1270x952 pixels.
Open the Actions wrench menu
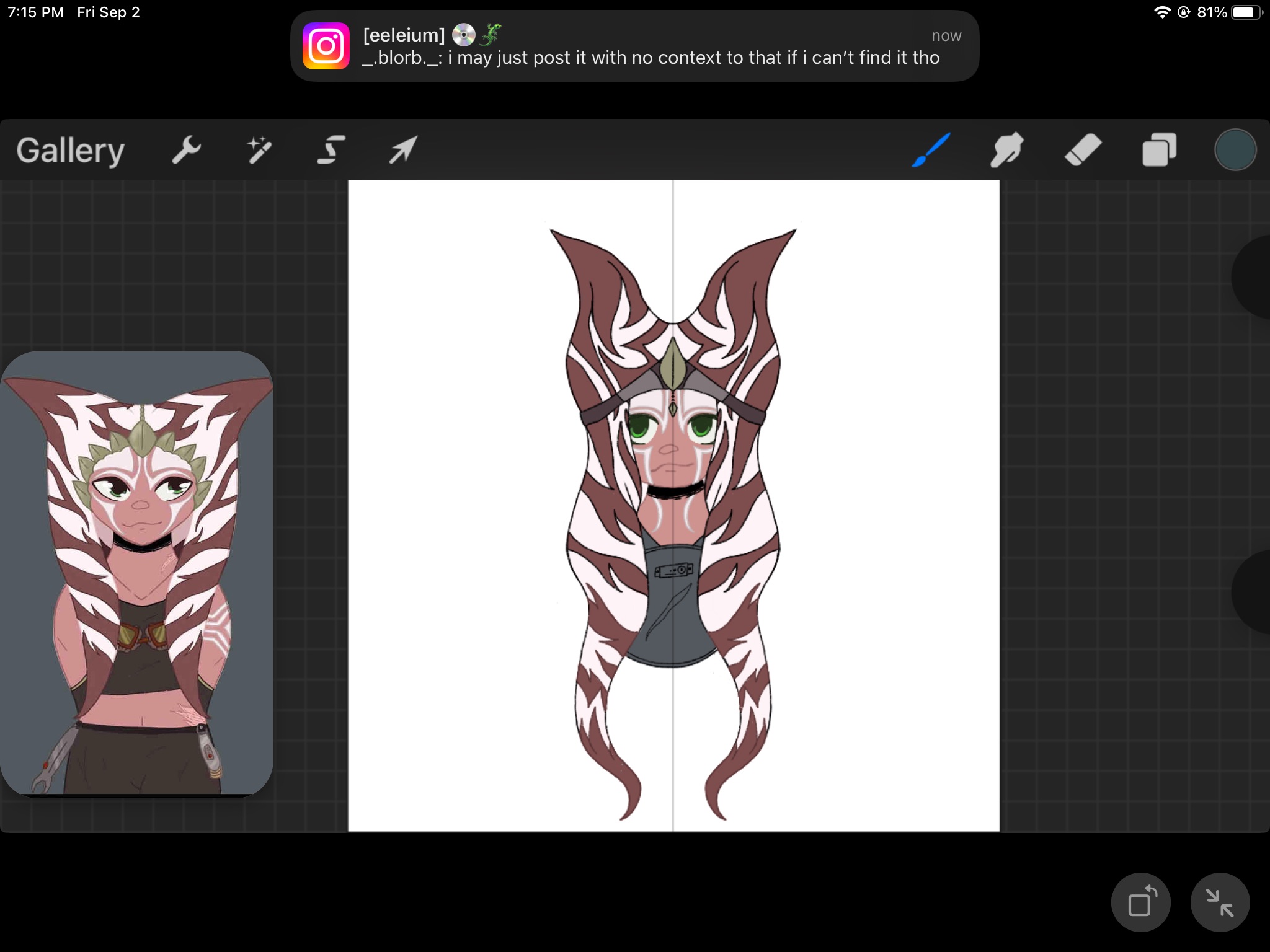(186, 150)
